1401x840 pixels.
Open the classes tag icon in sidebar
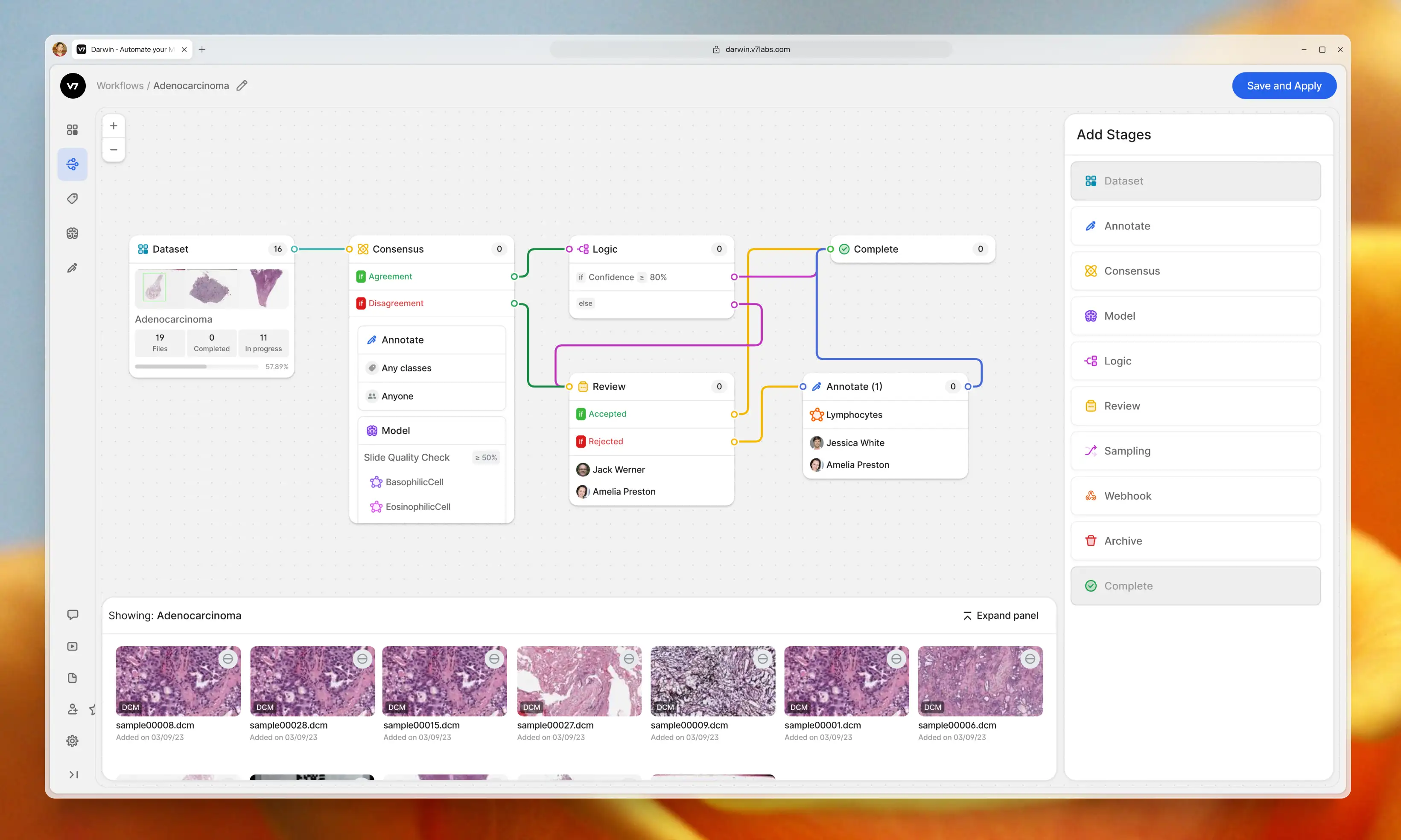(x=73, y=198)
